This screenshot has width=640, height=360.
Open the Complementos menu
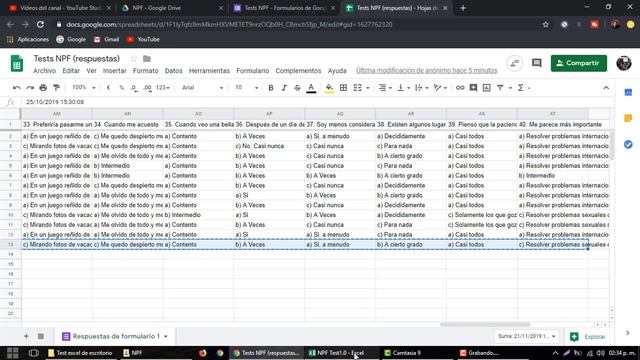(x=298, y=71)
